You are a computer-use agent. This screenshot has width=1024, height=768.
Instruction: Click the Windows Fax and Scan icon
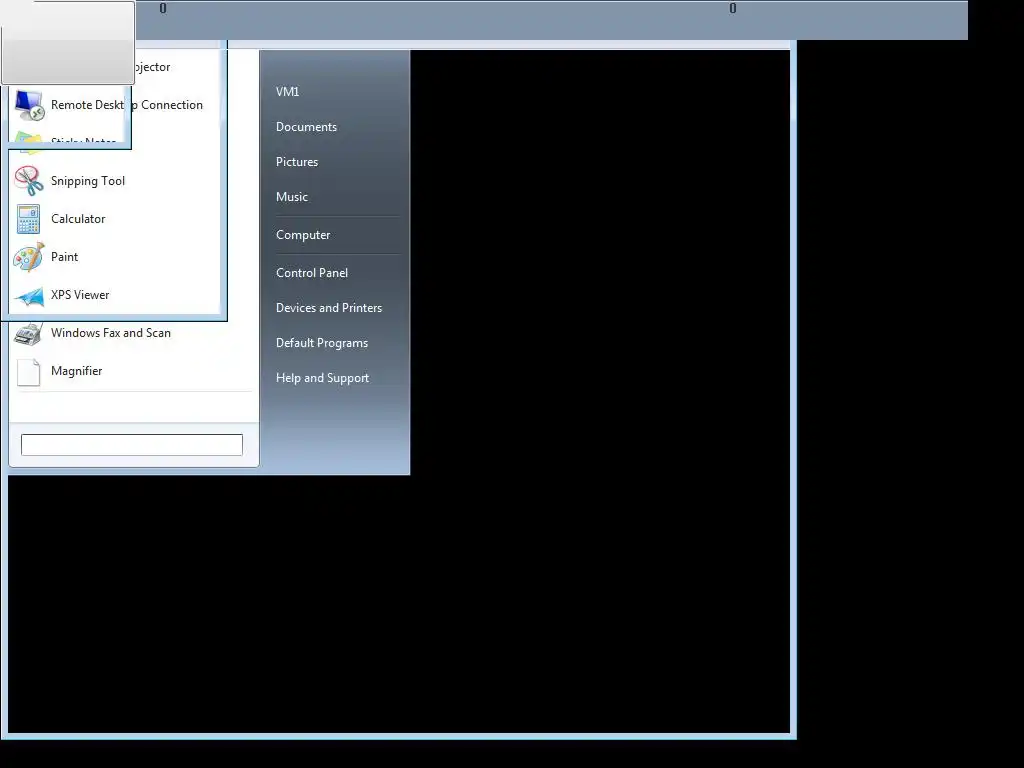click(28, 333)
